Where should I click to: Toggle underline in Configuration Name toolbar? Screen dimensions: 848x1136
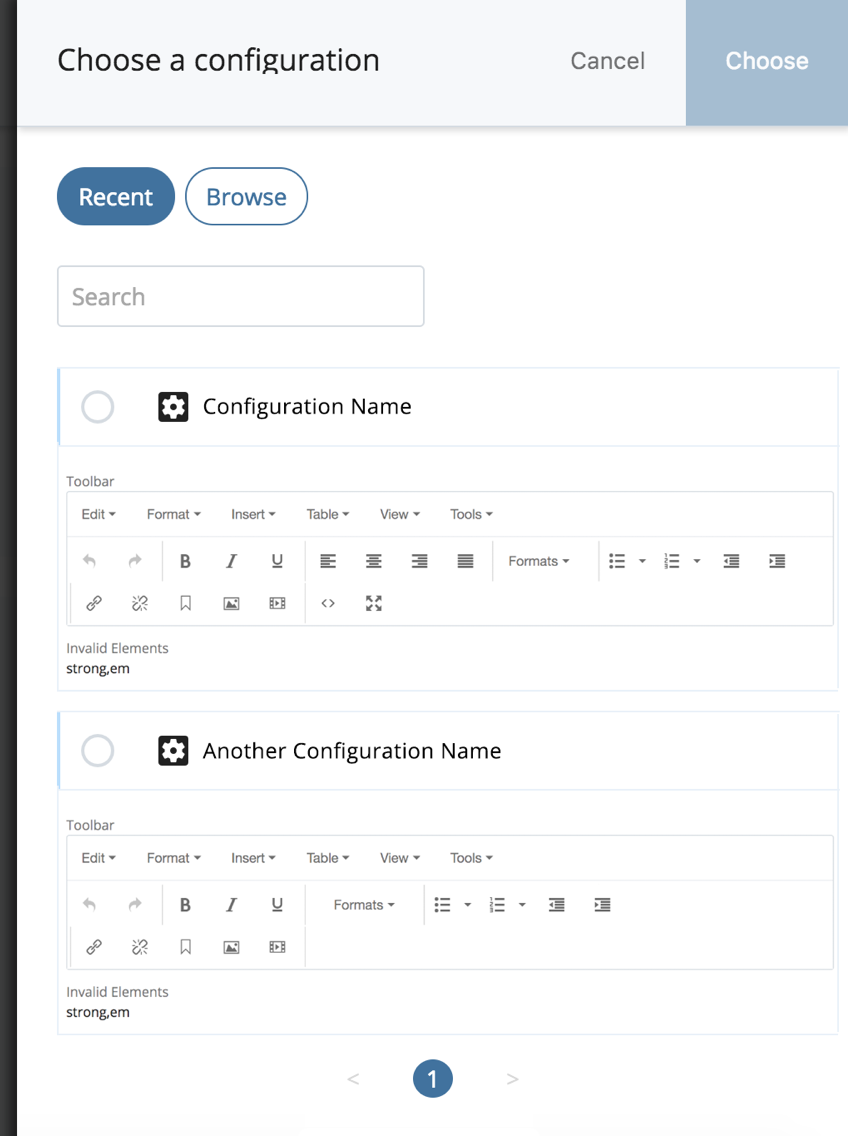[x=277, y=561]
